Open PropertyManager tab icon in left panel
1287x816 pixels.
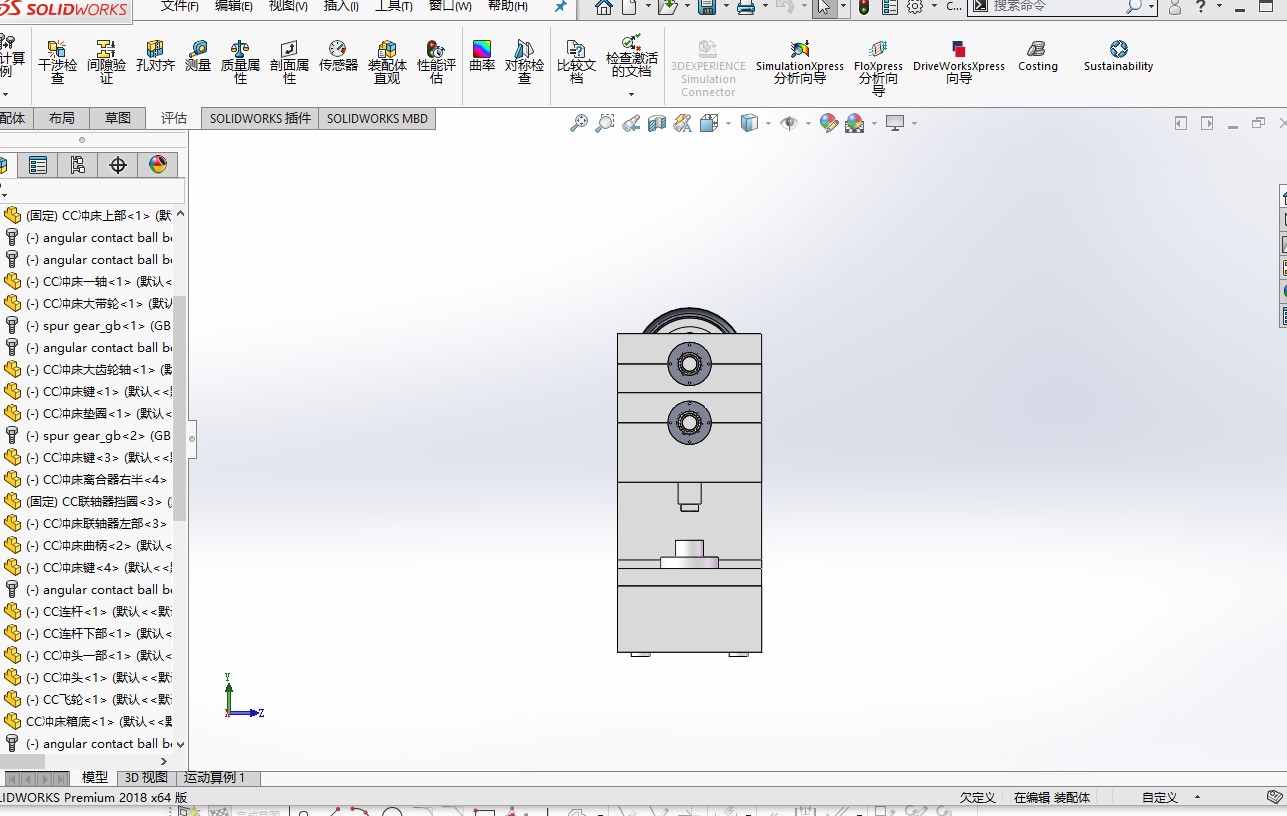[38, 165]
